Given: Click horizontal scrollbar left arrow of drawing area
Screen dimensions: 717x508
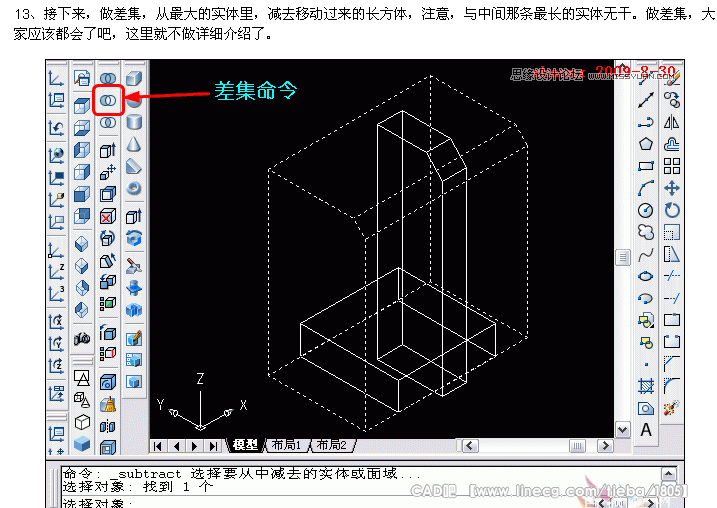Looking at the screenshot, I should 470,445.
